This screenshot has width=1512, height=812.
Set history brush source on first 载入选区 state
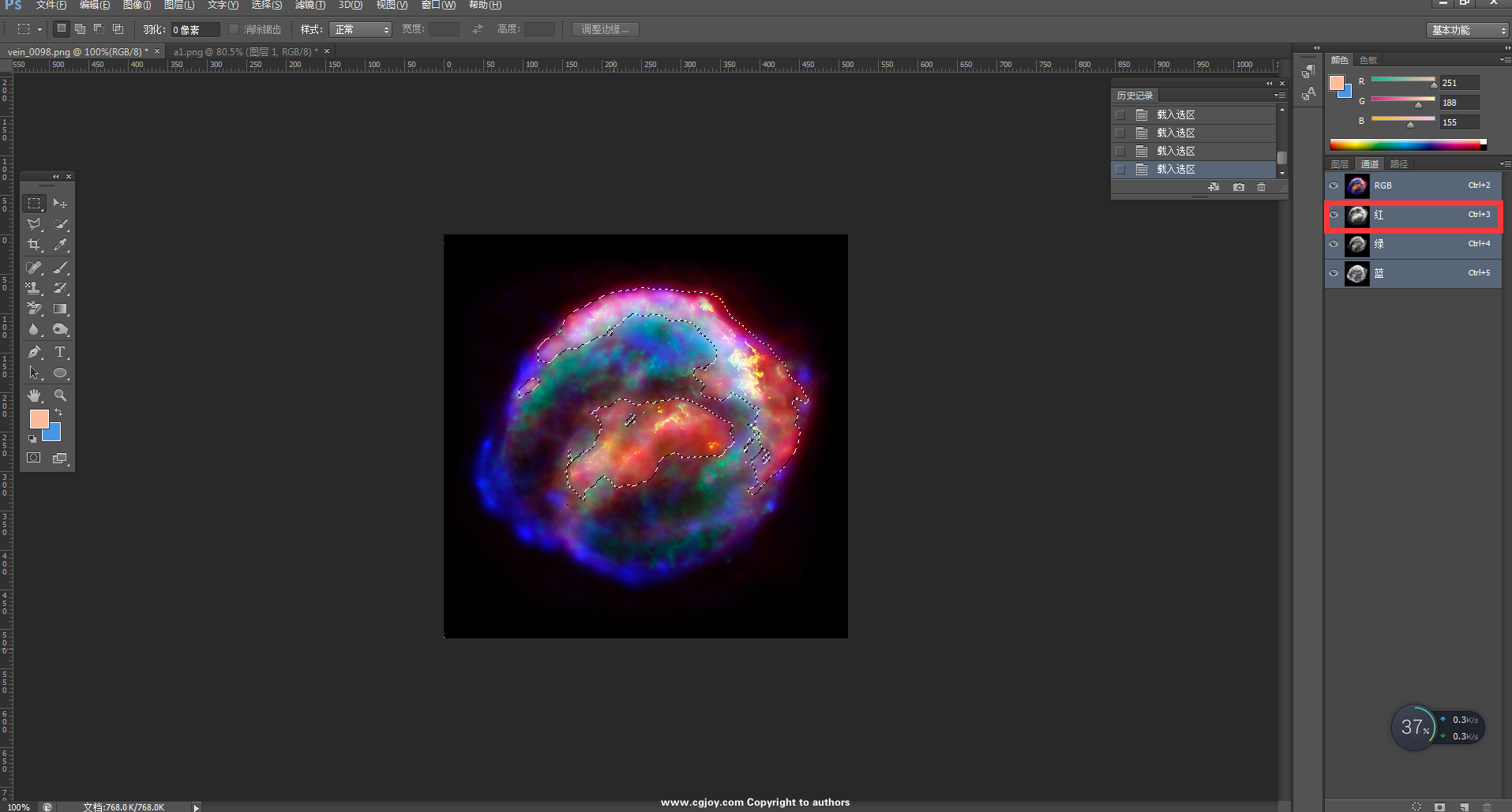tap(1120, 115)
